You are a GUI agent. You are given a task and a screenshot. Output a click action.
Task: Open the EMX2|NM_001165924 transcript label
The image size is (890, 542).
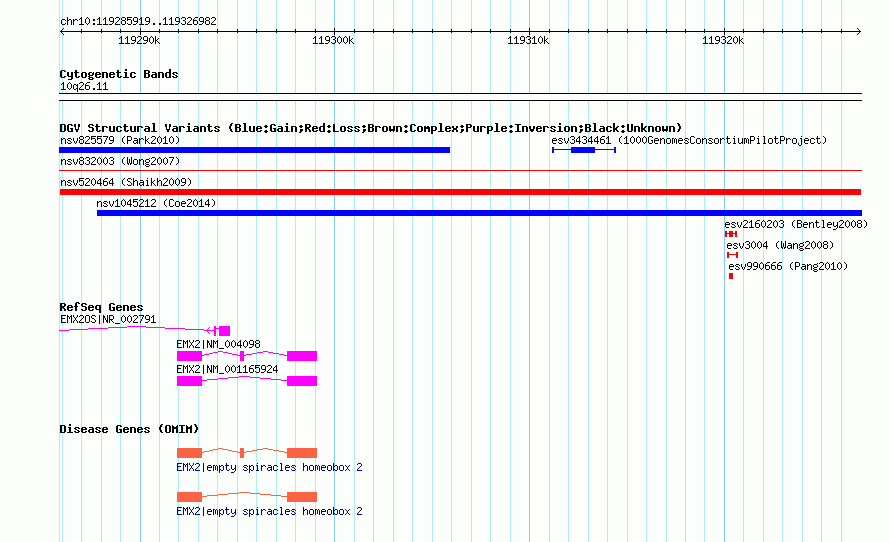[x=227, y=369]
